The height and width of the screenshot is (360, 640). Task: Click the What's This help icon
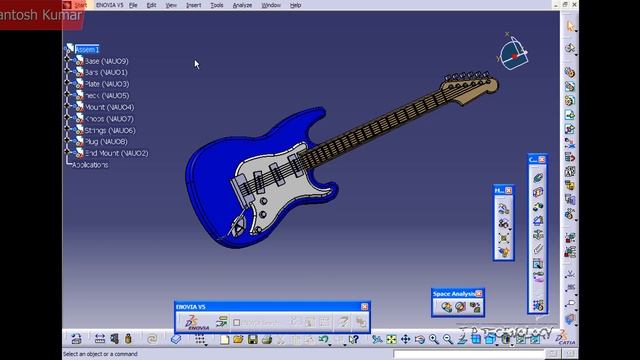(x=353, y=339)
